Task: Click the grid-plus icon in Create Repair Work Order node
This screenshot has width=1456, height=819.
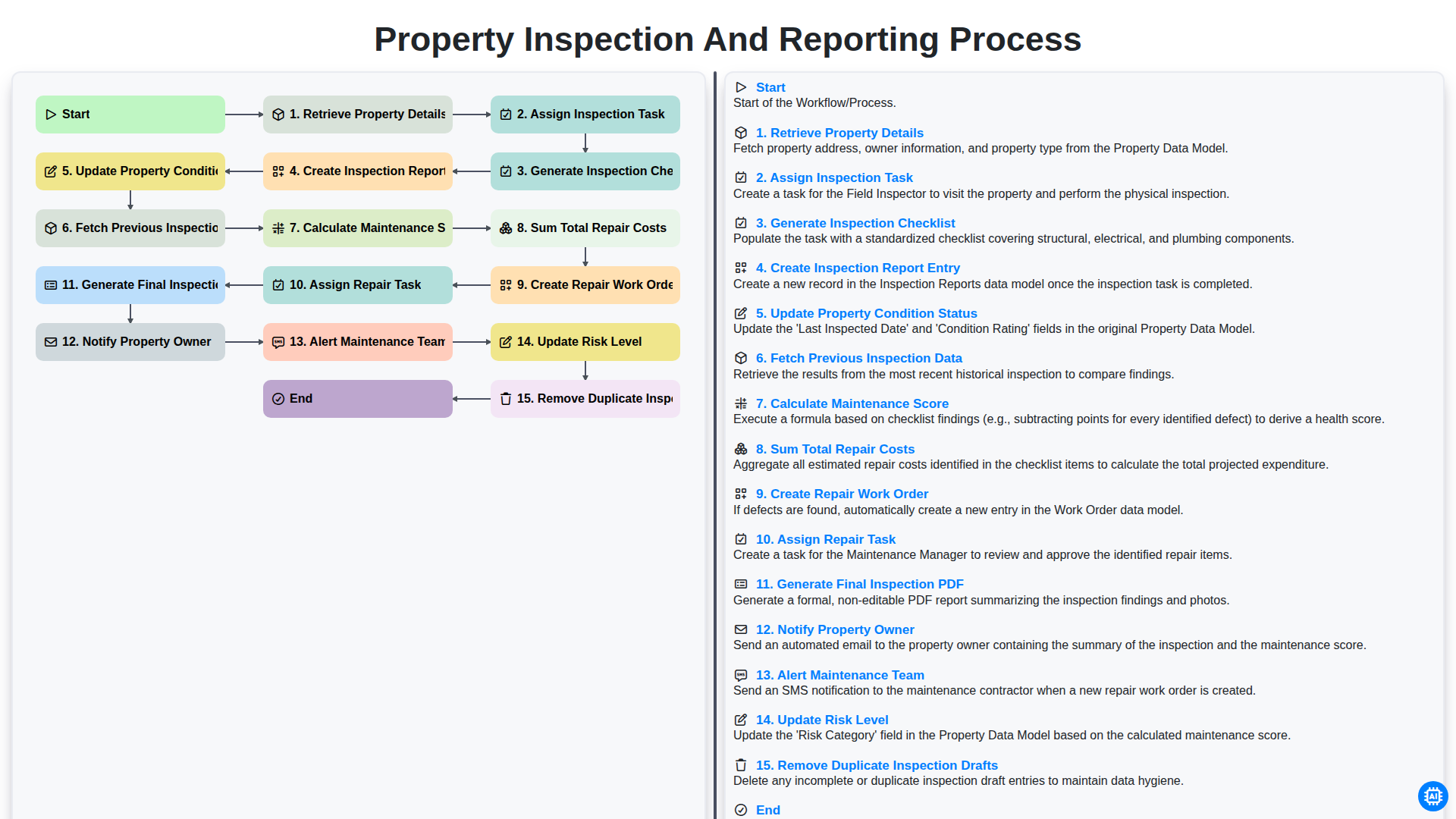Action: 506,285
